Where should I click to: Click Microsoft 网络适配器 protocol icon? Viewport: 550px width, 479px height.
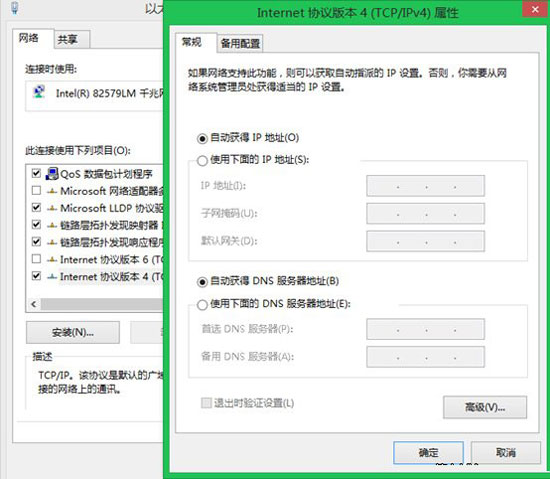pyautogui.click(x=52, y=191)
